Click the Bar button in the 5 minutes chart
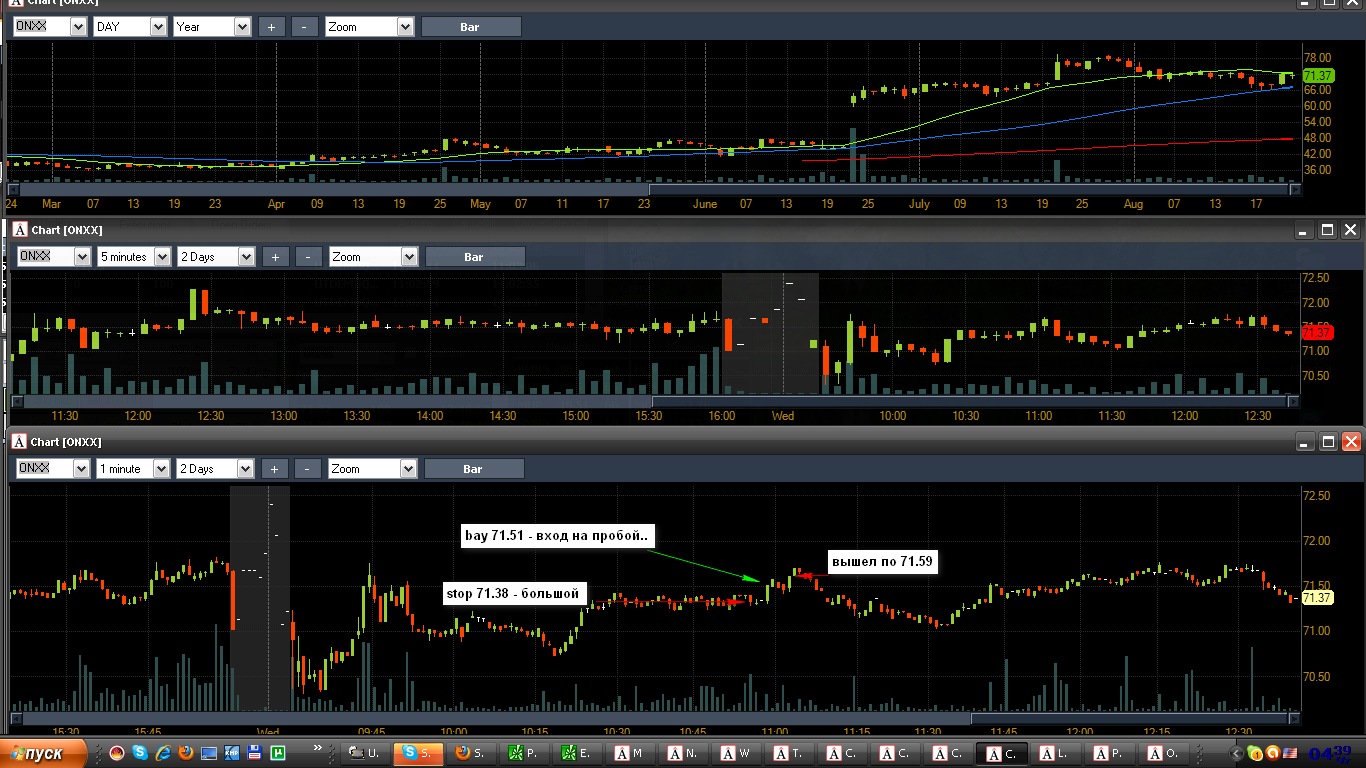 [475, 257]
